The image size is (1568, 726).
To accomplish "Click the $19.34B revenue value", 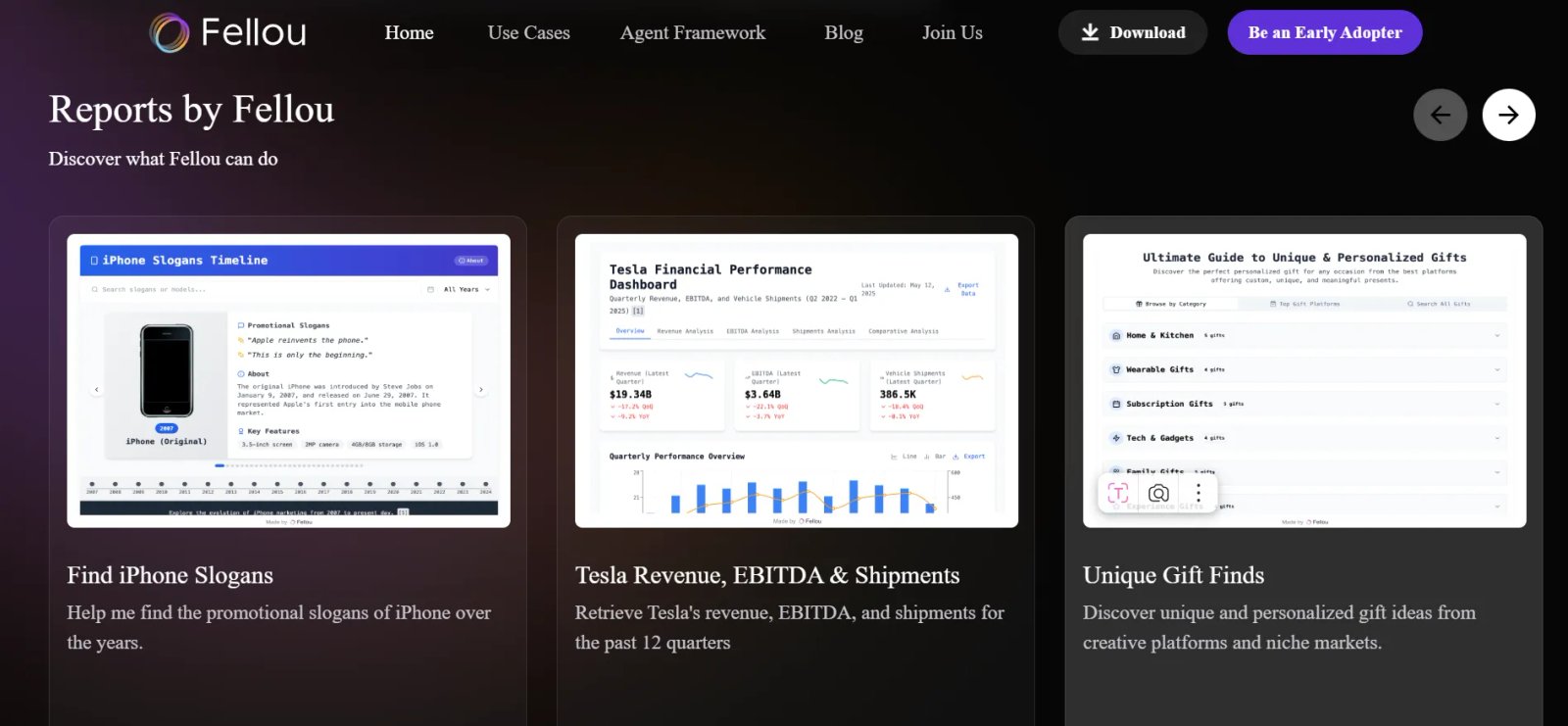I will coord(630,395).
